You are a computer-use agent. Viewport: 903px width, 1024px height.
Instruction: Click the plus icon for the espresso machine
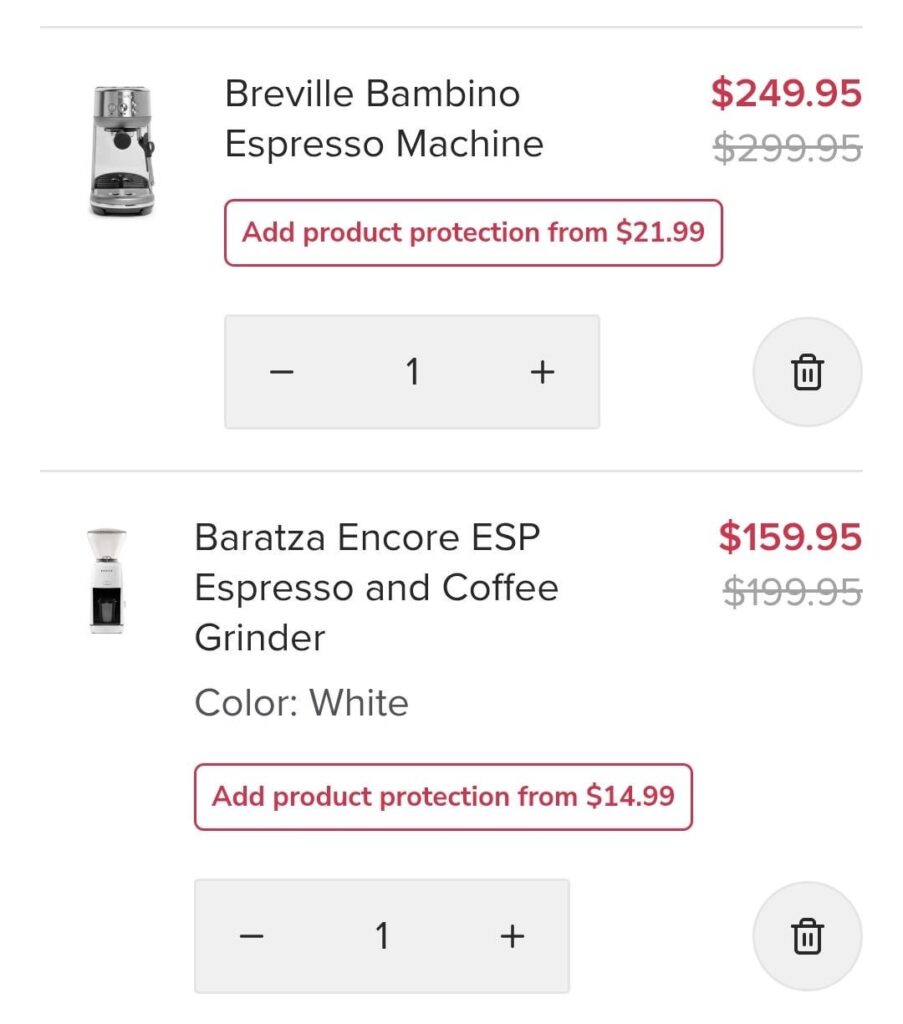pos(540,371)
